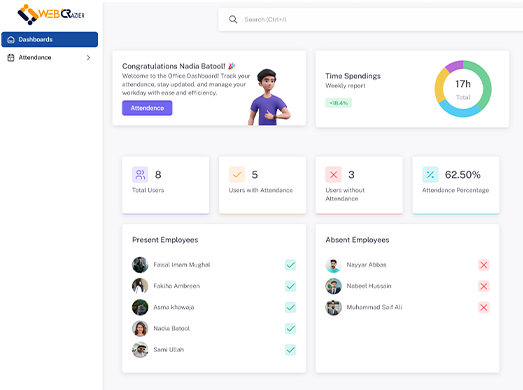
Task: Click the purple segment of the donut chart
Action: (x=455, y=66)
